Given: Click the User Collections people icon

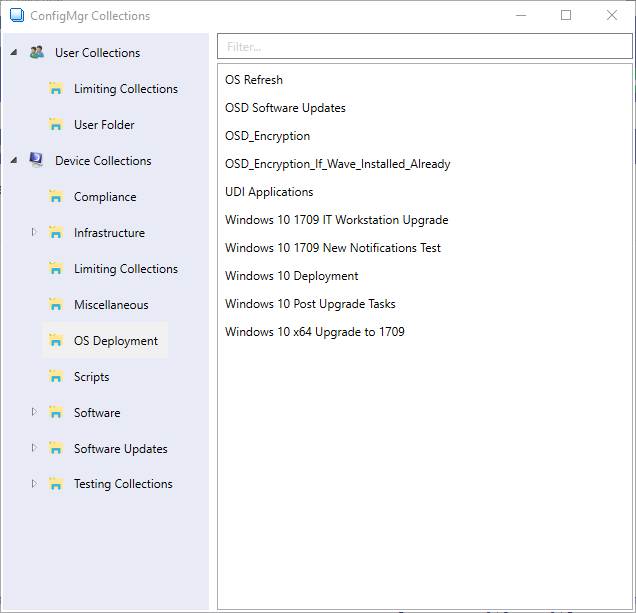Looking at the screenshot, I should [x=37, y=53].
